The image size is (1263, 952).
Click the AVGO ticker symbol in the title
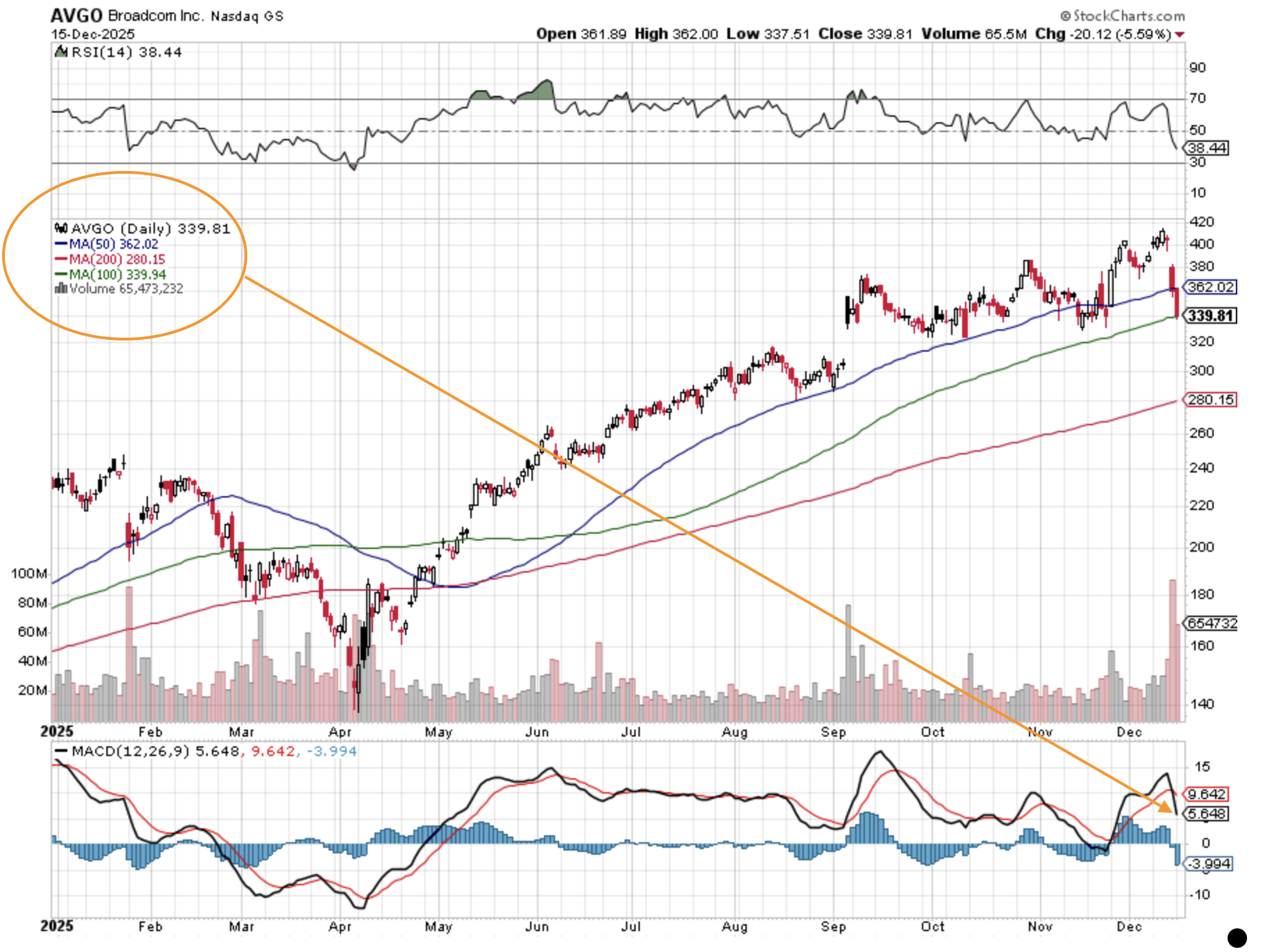[76, 15]
